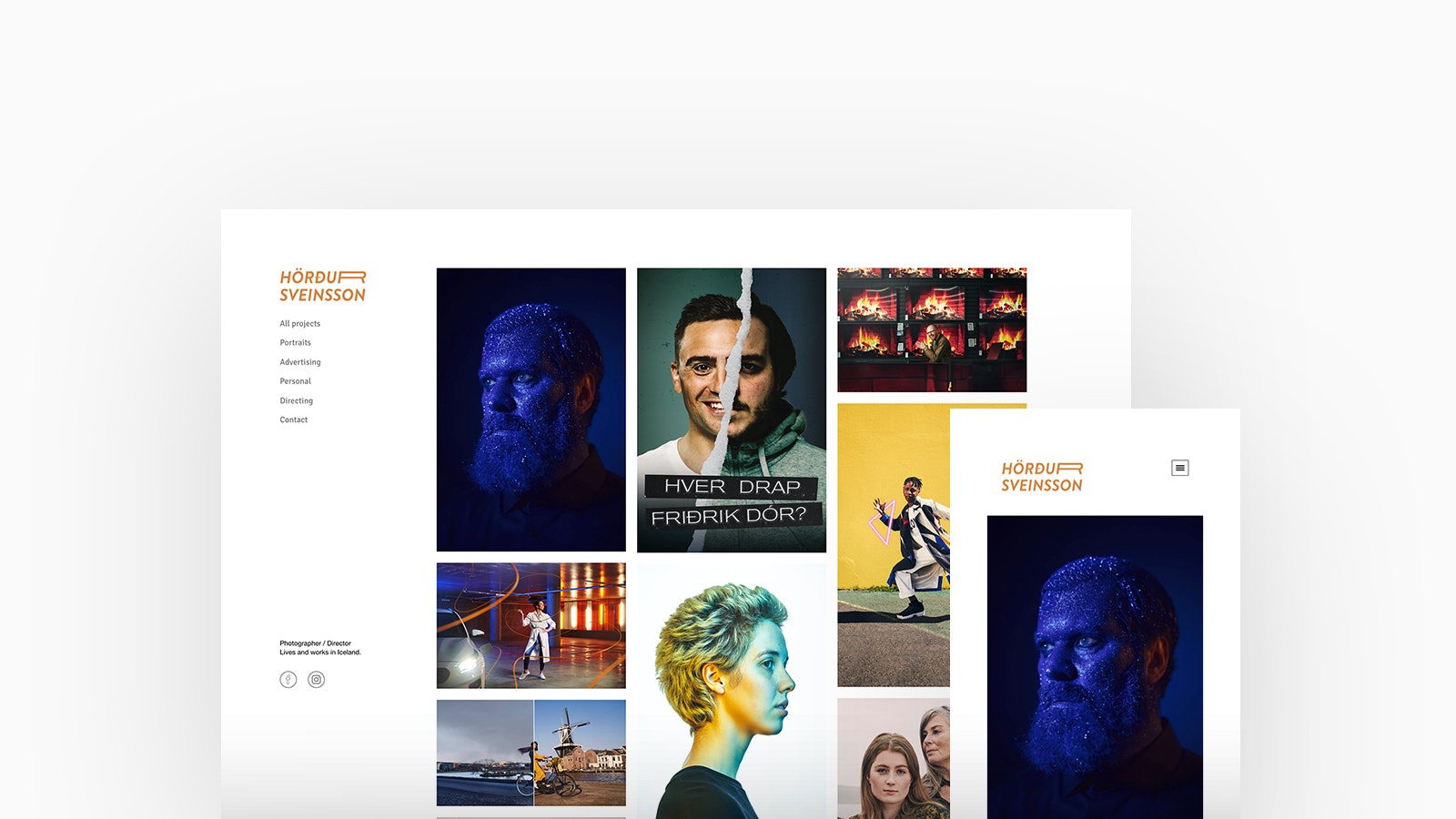Open the Portraits category
This screenshot has width=1456, height=819.
tap(295, 343)
